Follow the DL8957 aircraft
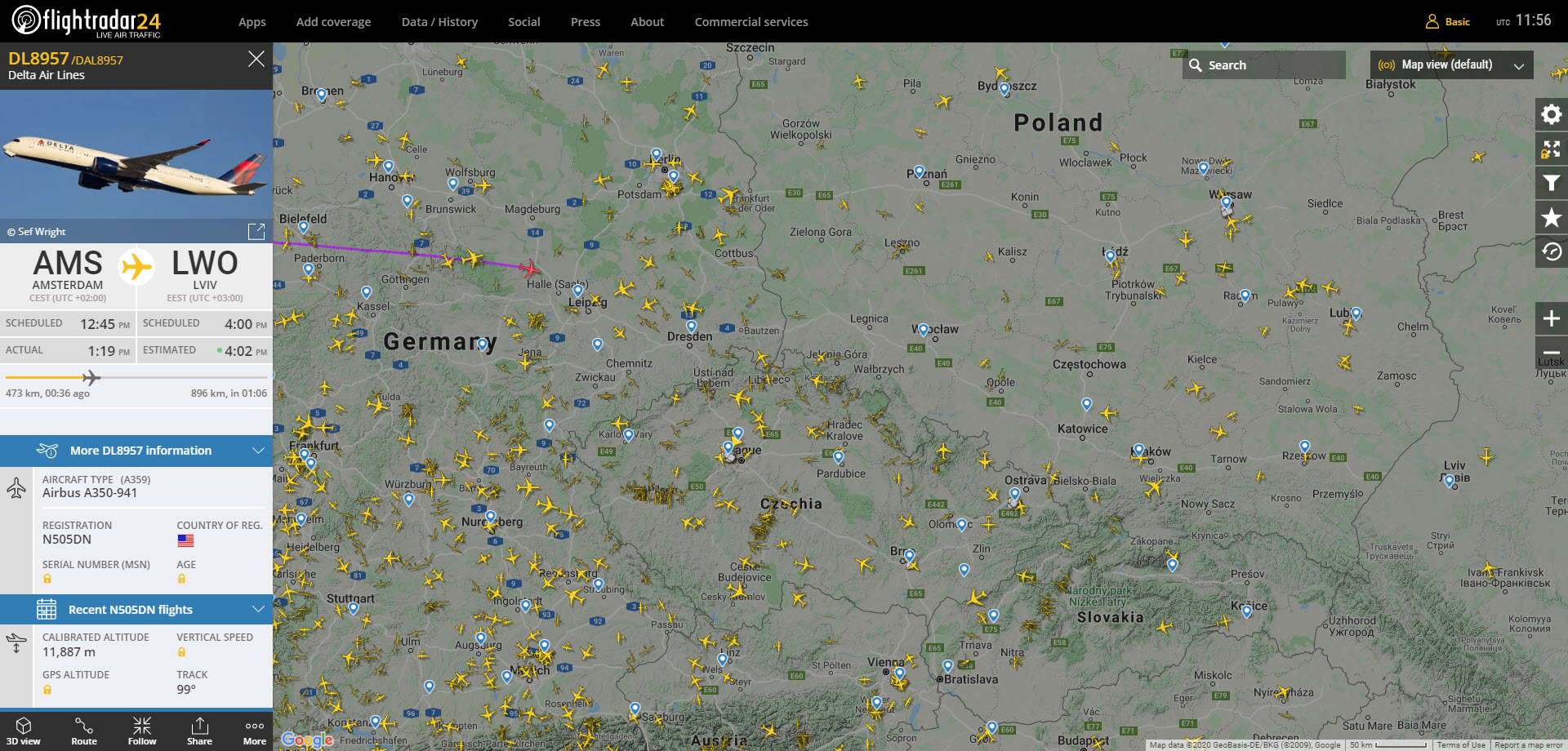1568x751 pixels. [x=141, y=731]
